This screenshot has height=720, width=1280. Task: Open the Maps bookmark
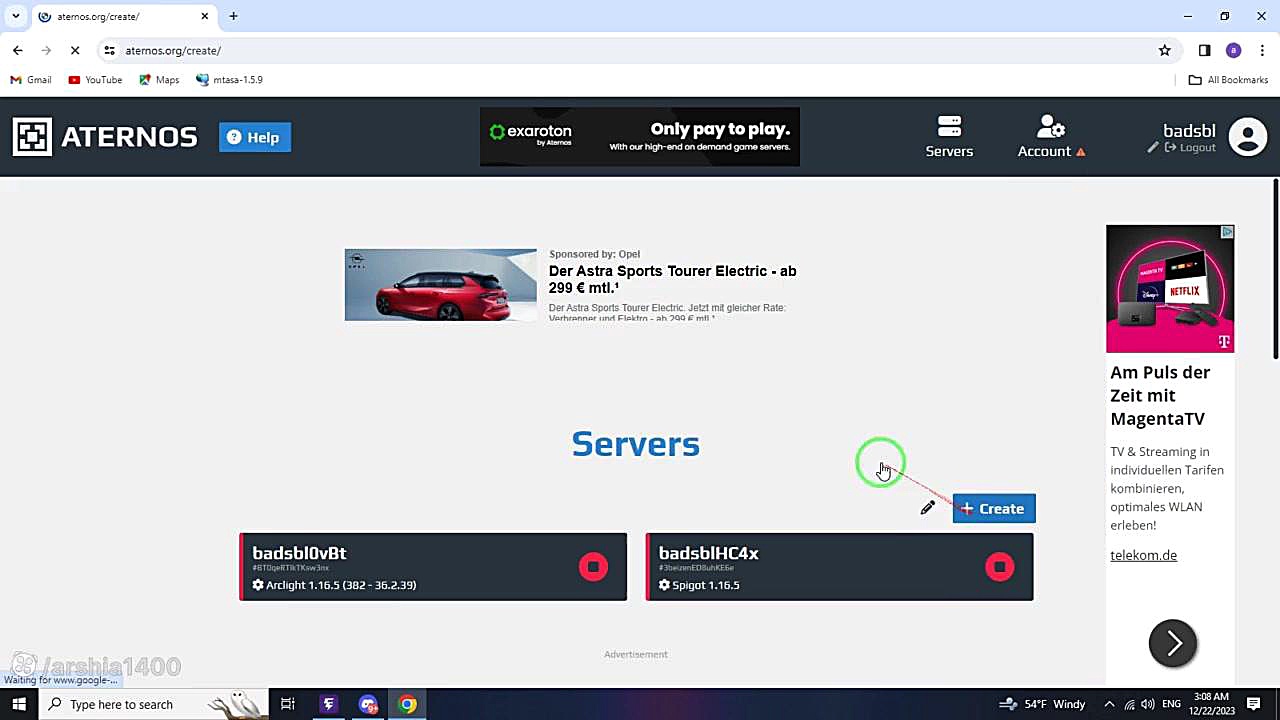pyautogui.click(x=159, y=80)
